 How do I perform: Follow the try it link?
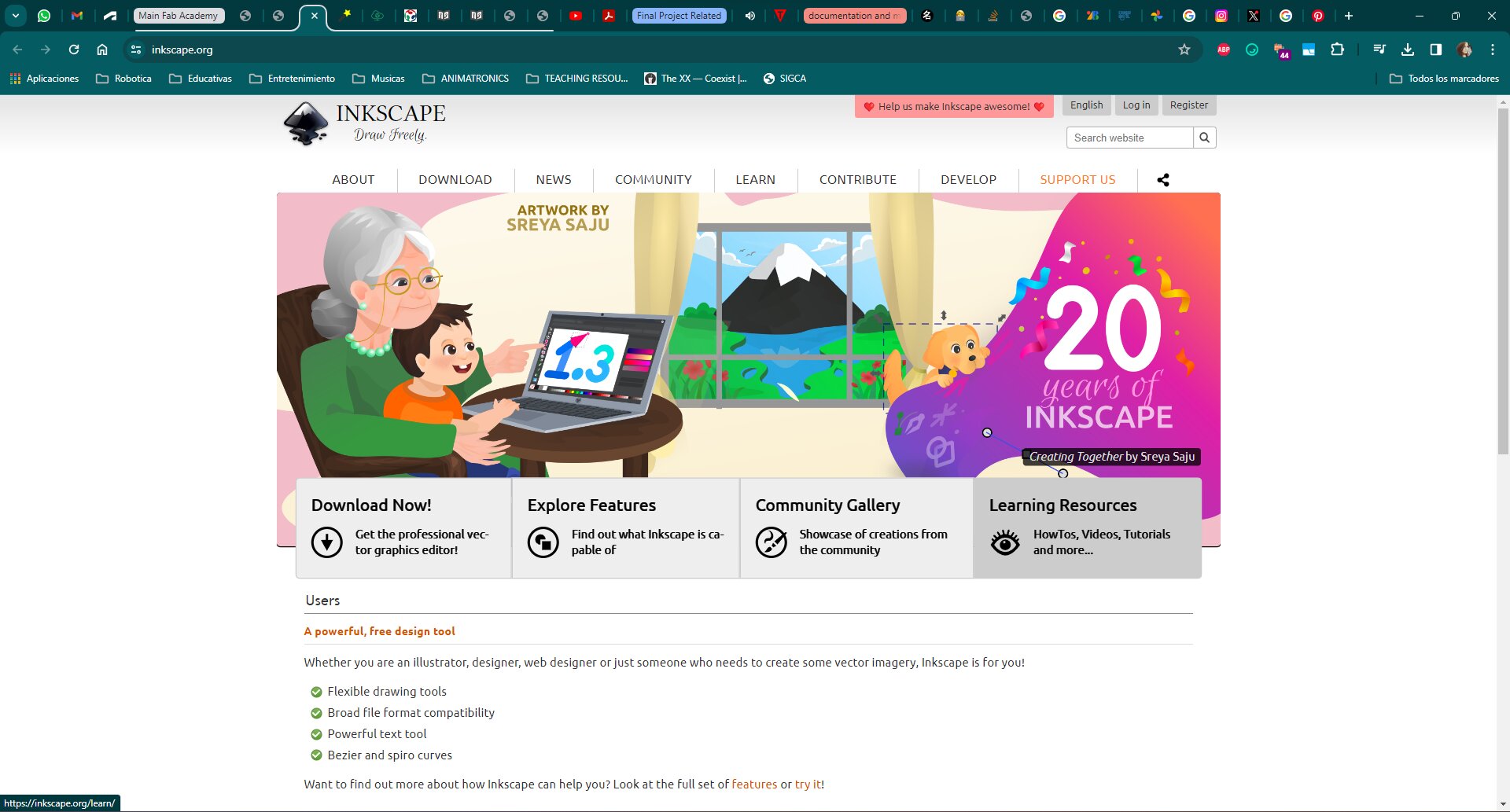(x=808, y=784)
